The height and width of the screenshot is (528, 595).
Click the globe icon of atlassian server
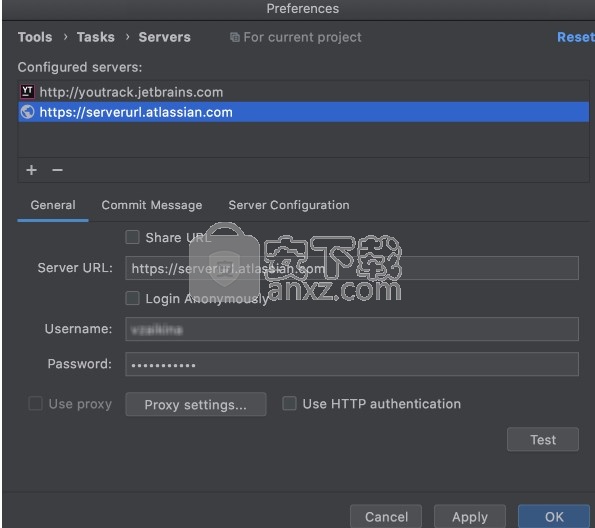pos(27,112)
